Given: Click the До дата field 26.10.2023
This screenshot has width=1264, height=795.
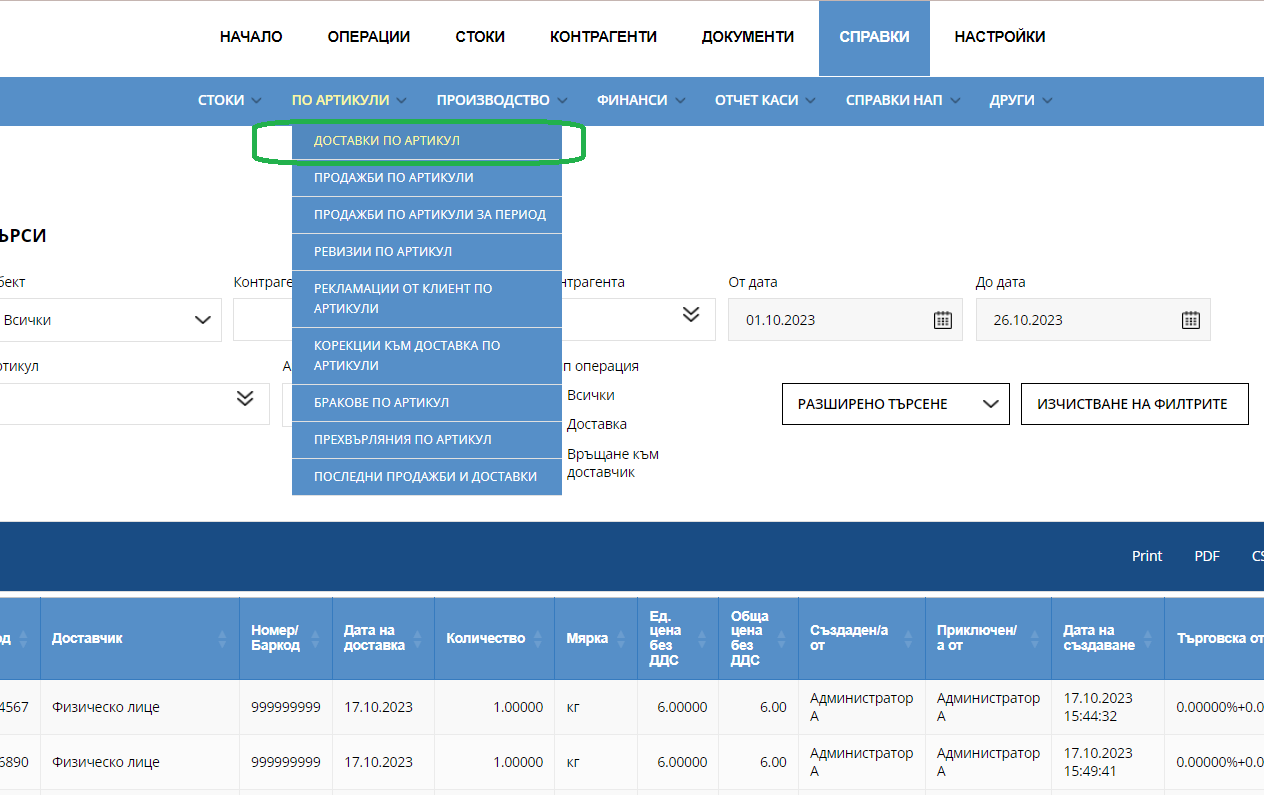Looking at the screenshot, I should [x=1093, y=320].
